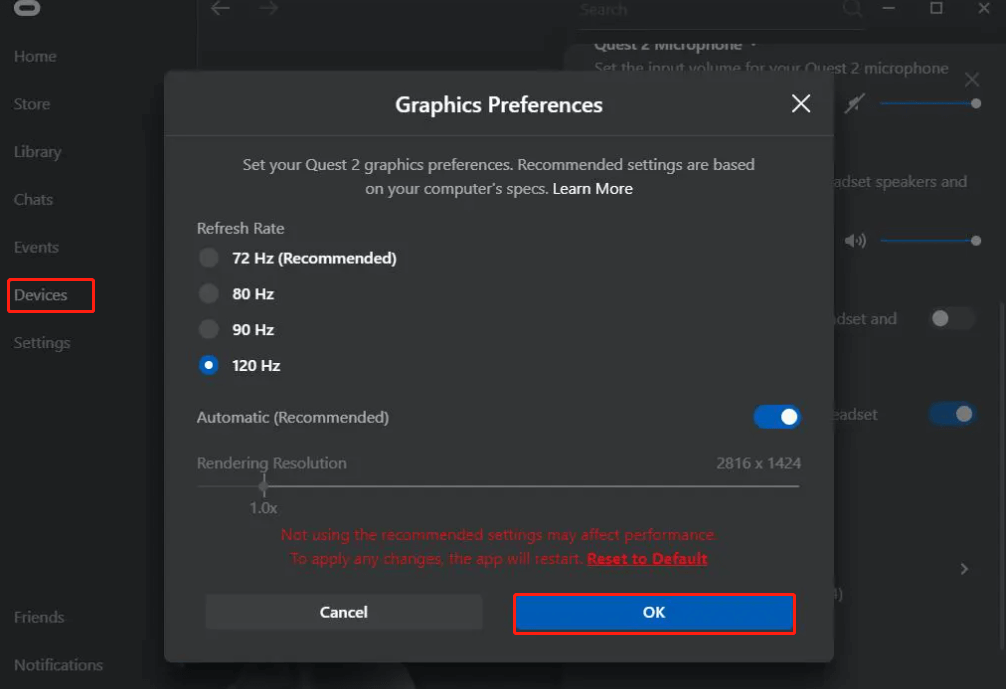
Task: Select the 72 Hz refresh rate
Action: pyautogui.click(x=209, y=258)
